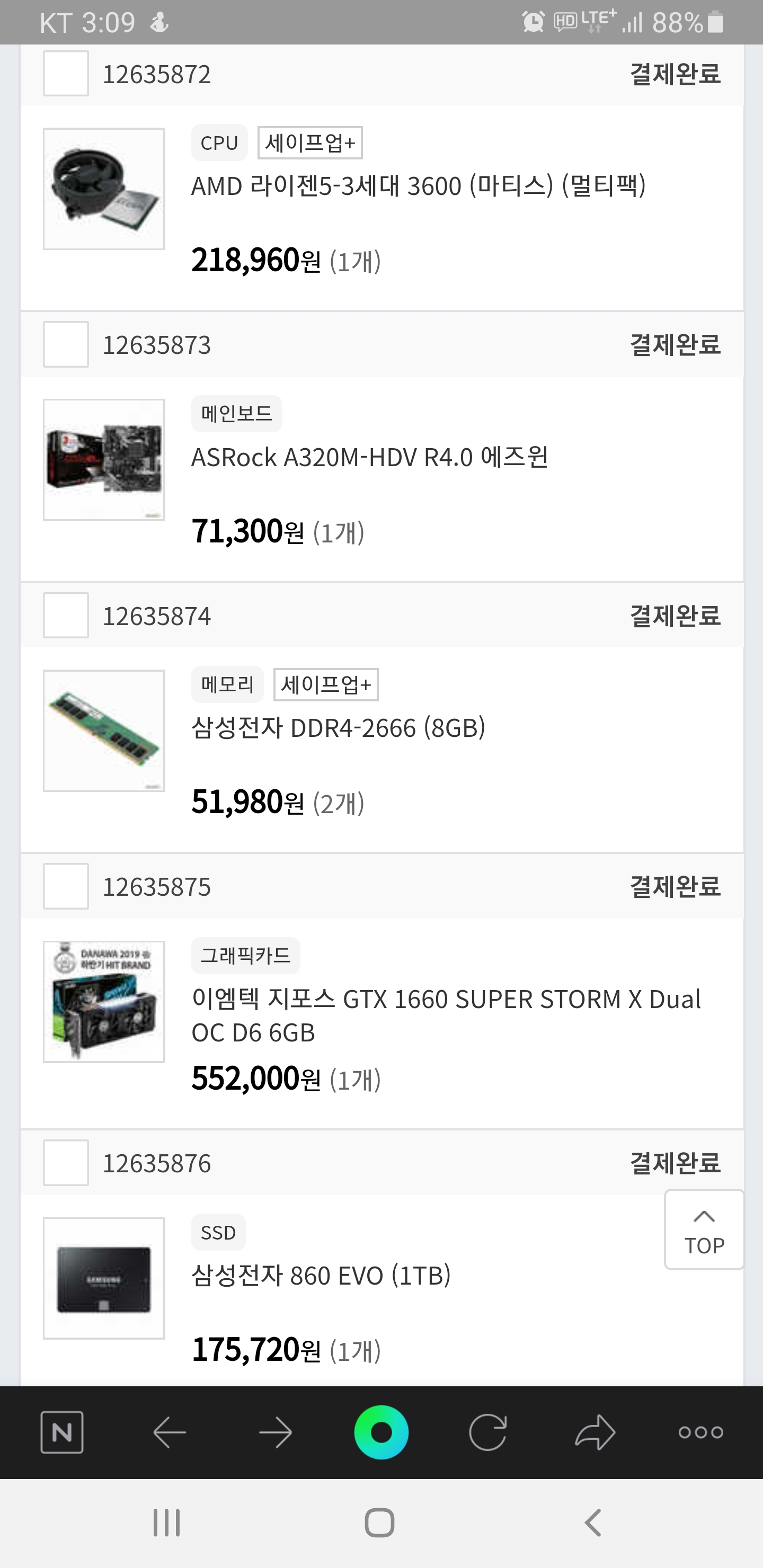Tap the Android recent apps button
The height and width of the screenshot is (1568, 763).
click(166, 1522)
